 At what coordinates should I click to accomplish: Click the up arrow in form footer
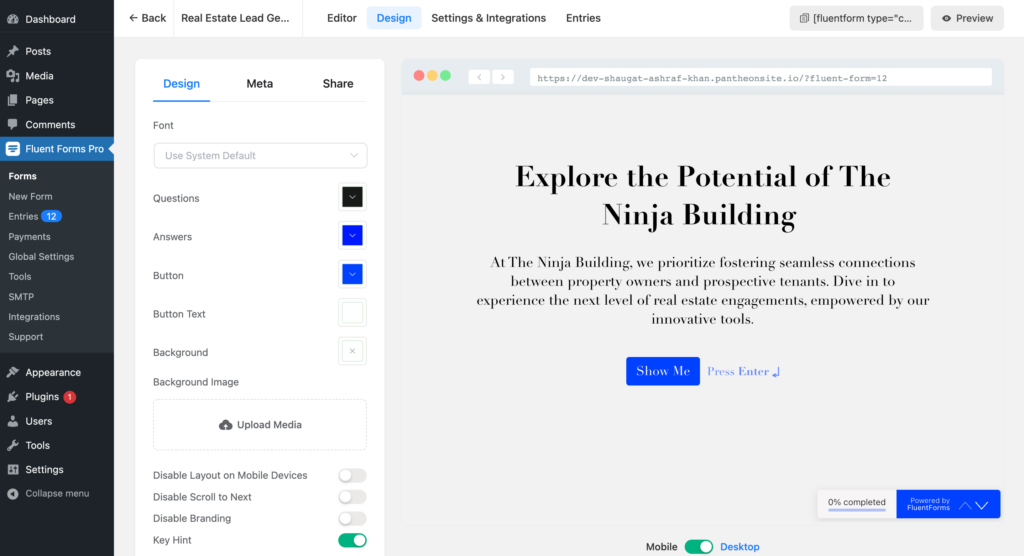[x=965, y=505]
